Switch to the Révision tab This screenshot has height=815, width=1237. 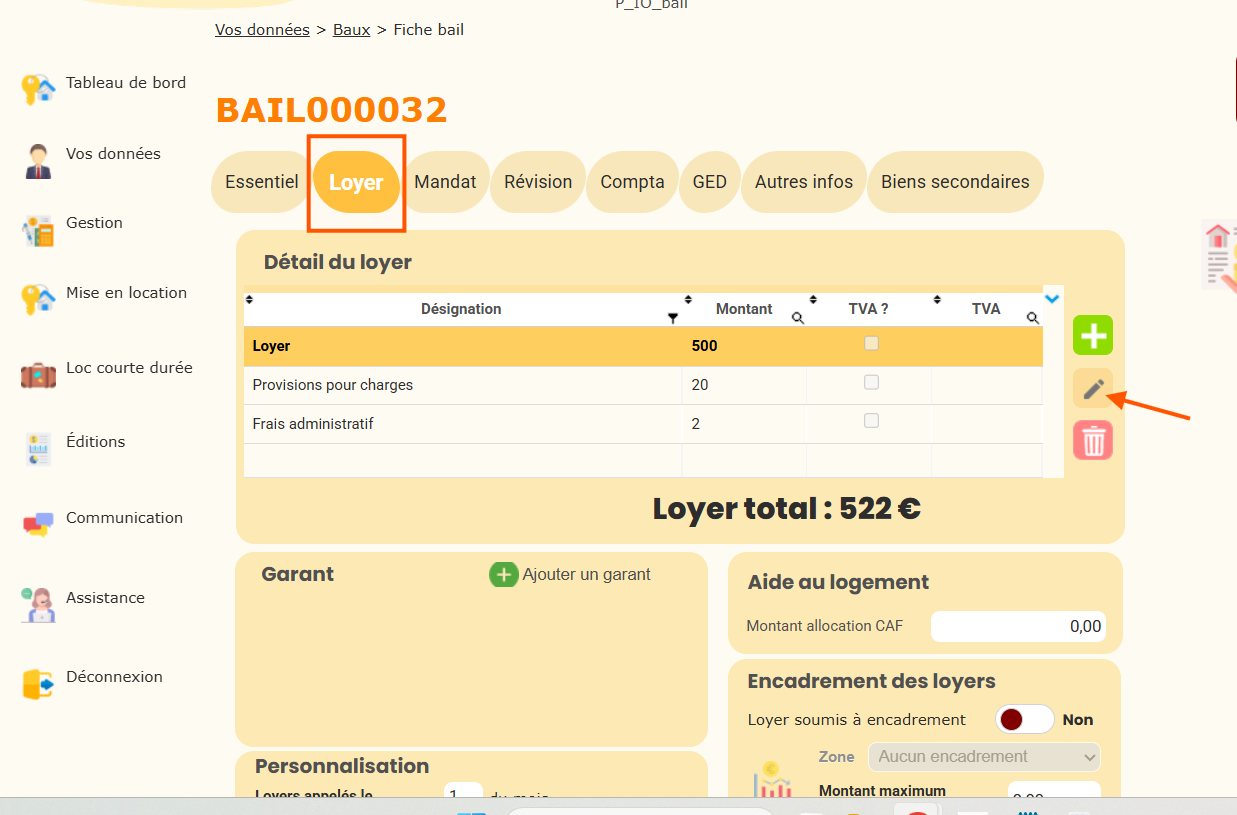(538, 182)
